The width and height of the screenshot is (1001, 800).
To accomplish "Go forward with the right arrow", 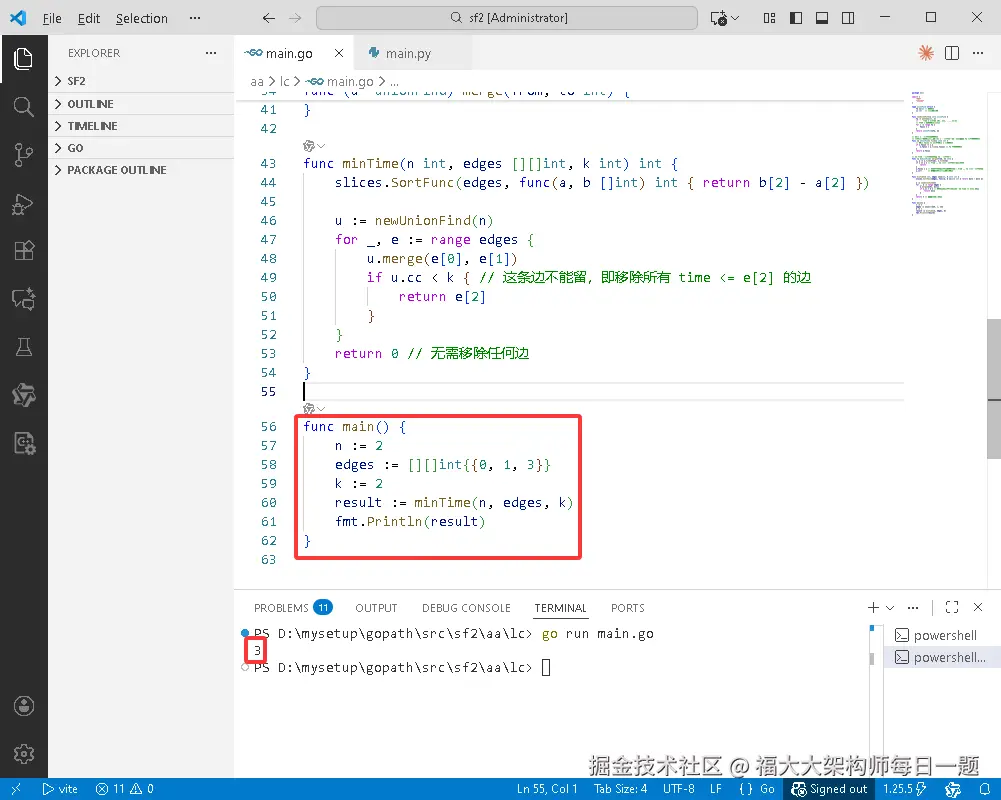I will tap(295, 18).
